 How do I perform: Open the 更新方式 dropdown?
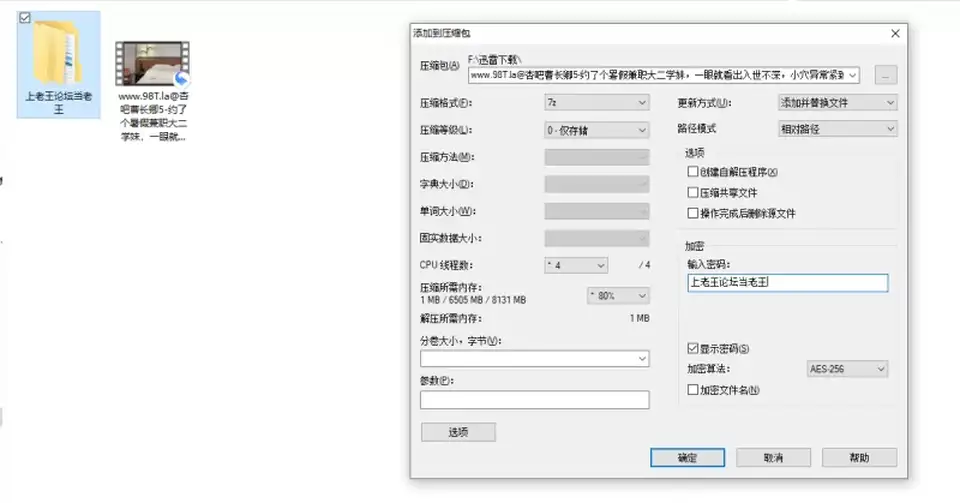[838, 103]
